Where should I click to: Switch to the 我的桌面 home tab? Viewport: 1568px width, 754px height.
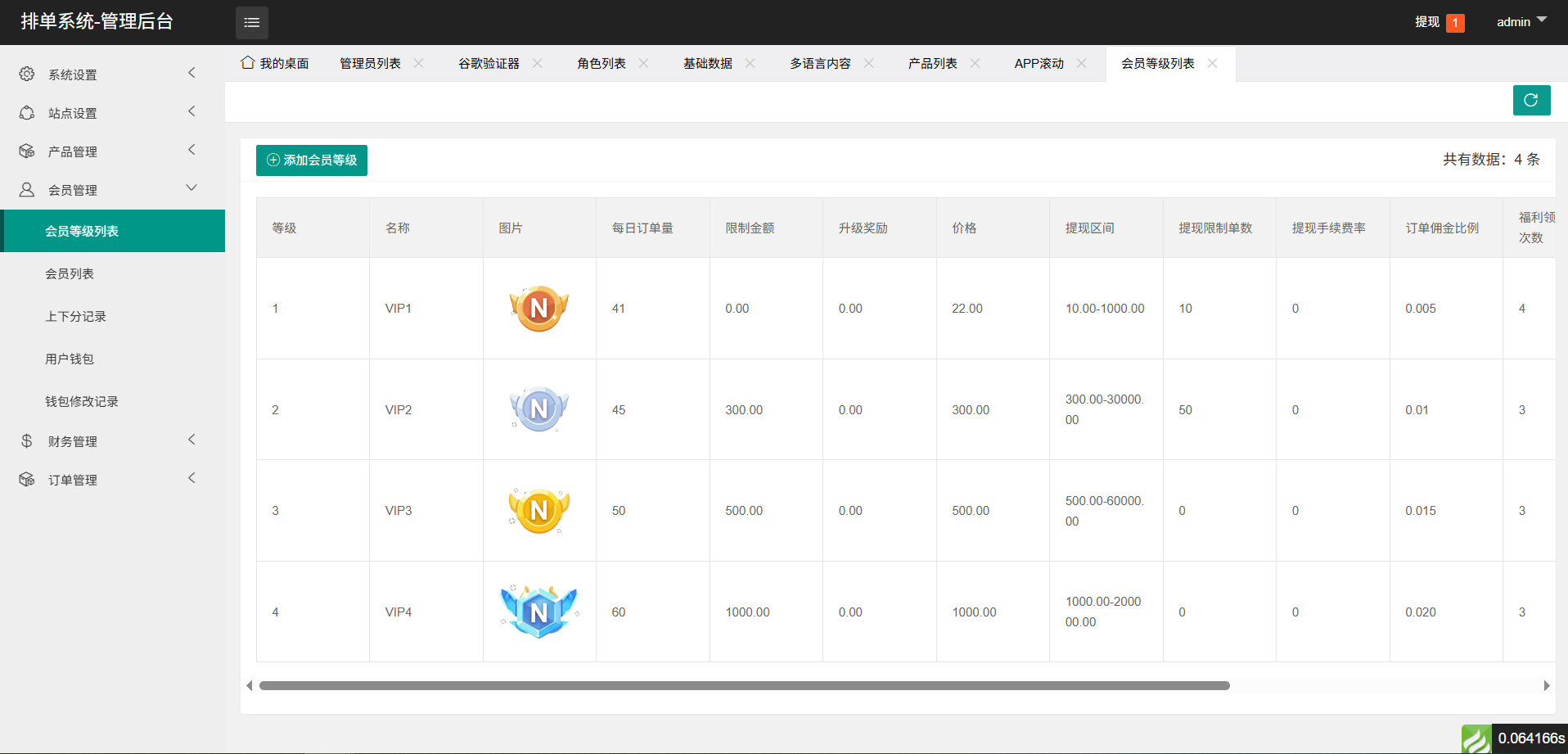point(276,63)
